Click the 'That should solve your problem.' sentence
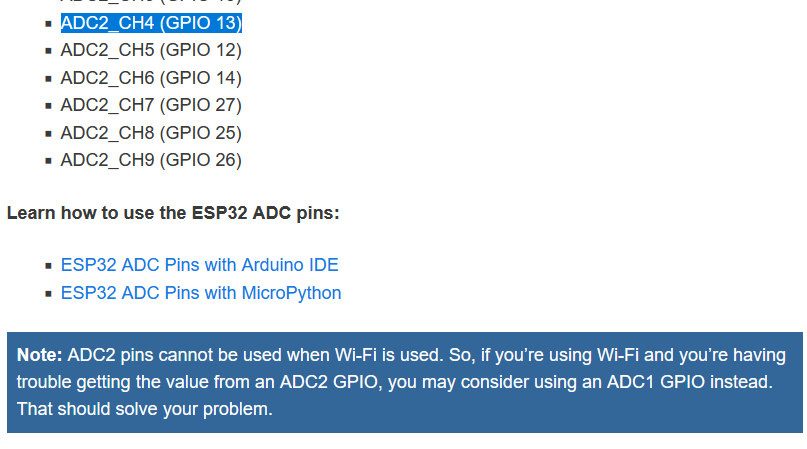 [145, 409]
